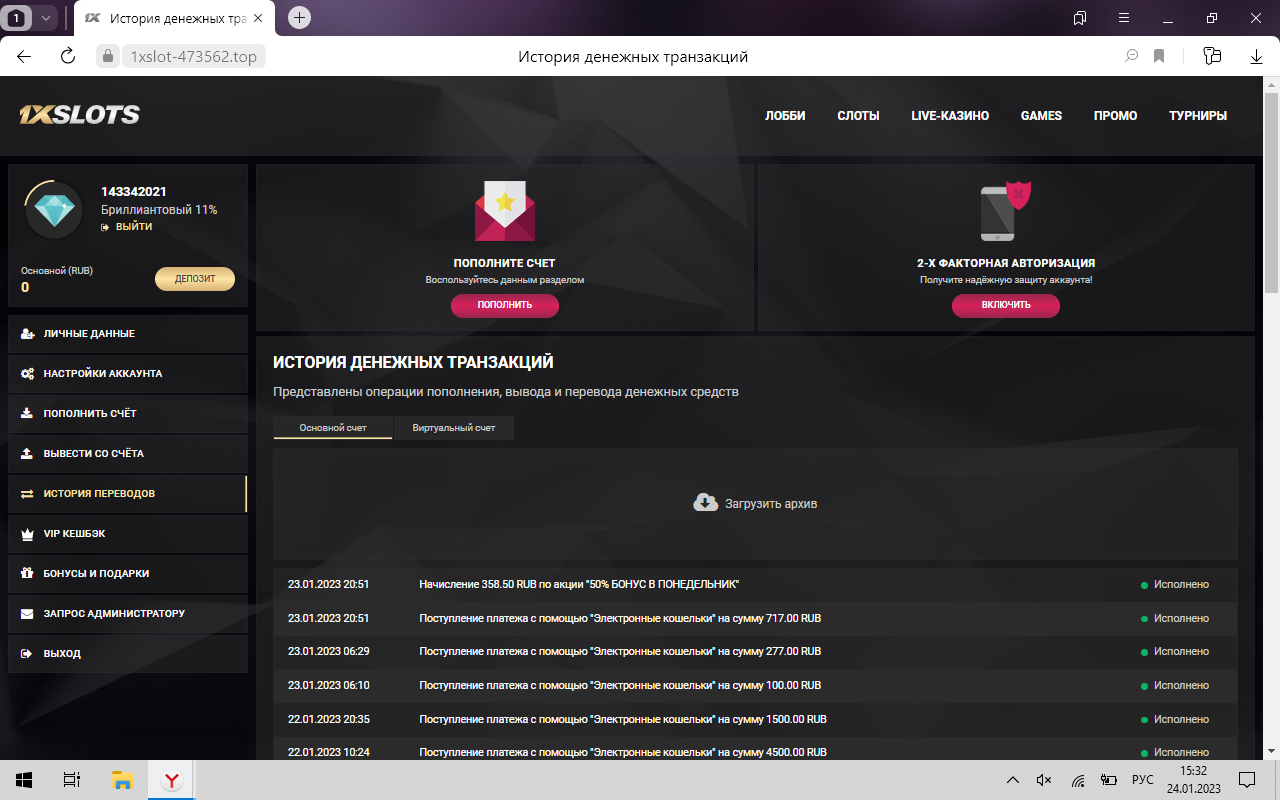Click the ПОПОЛНИТЬ button

point(505,305)
